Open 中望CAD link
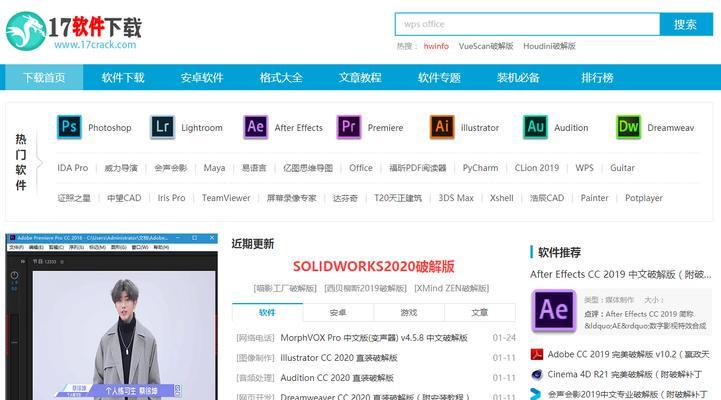The height and width of the screenshot is (400, 721). pos(124,198)
